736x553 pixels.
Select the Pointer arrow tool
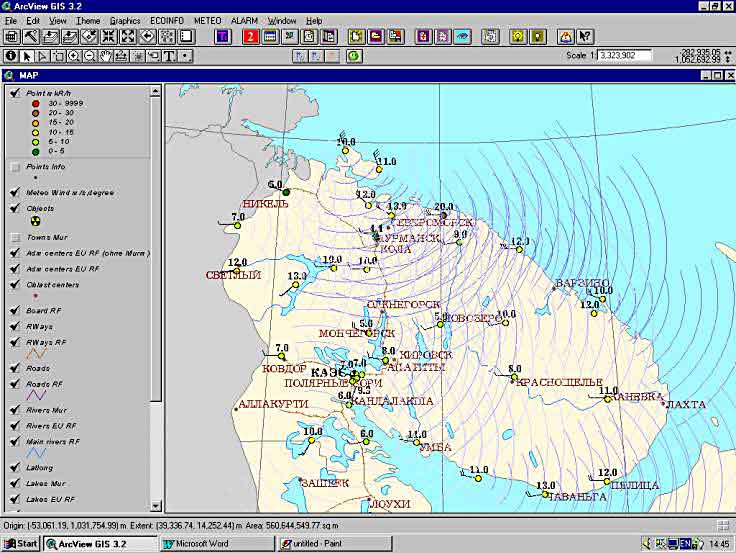tap(27, 56)
